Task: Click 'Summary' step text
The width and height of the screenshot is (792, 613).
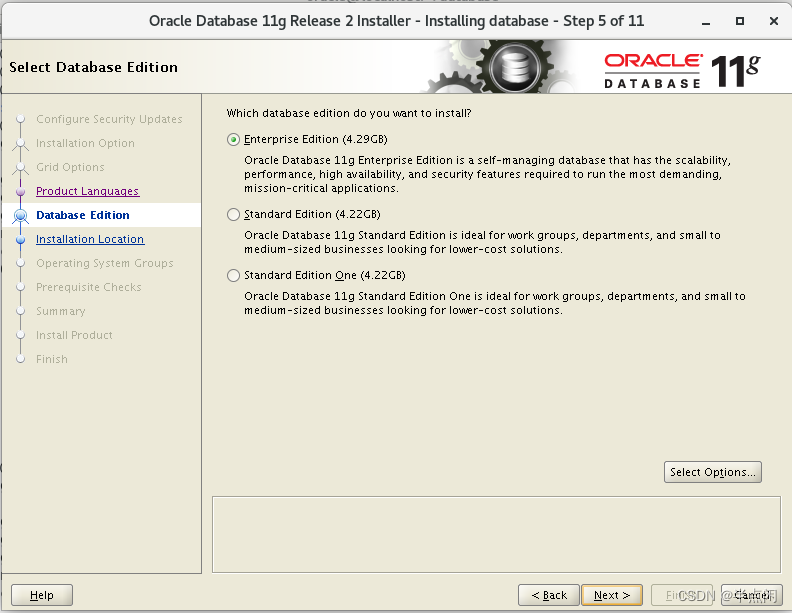Action: (x=61, y=311)
